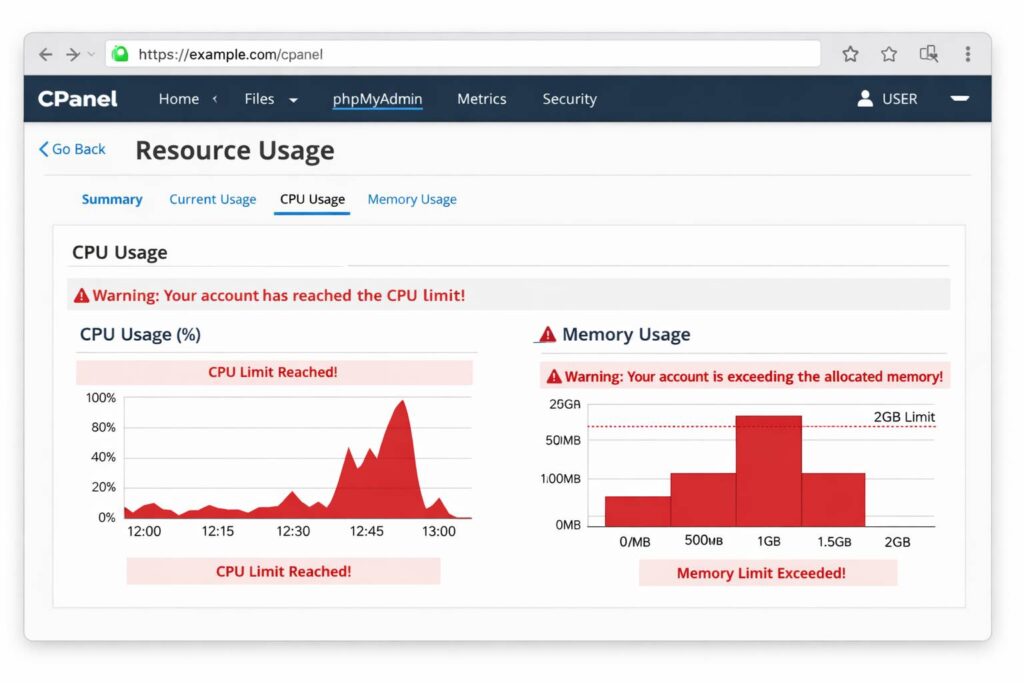Click the warning icon beside Memory Usage
The height and width of the screenshot is (683, 1024).
[x=547, y=335]
